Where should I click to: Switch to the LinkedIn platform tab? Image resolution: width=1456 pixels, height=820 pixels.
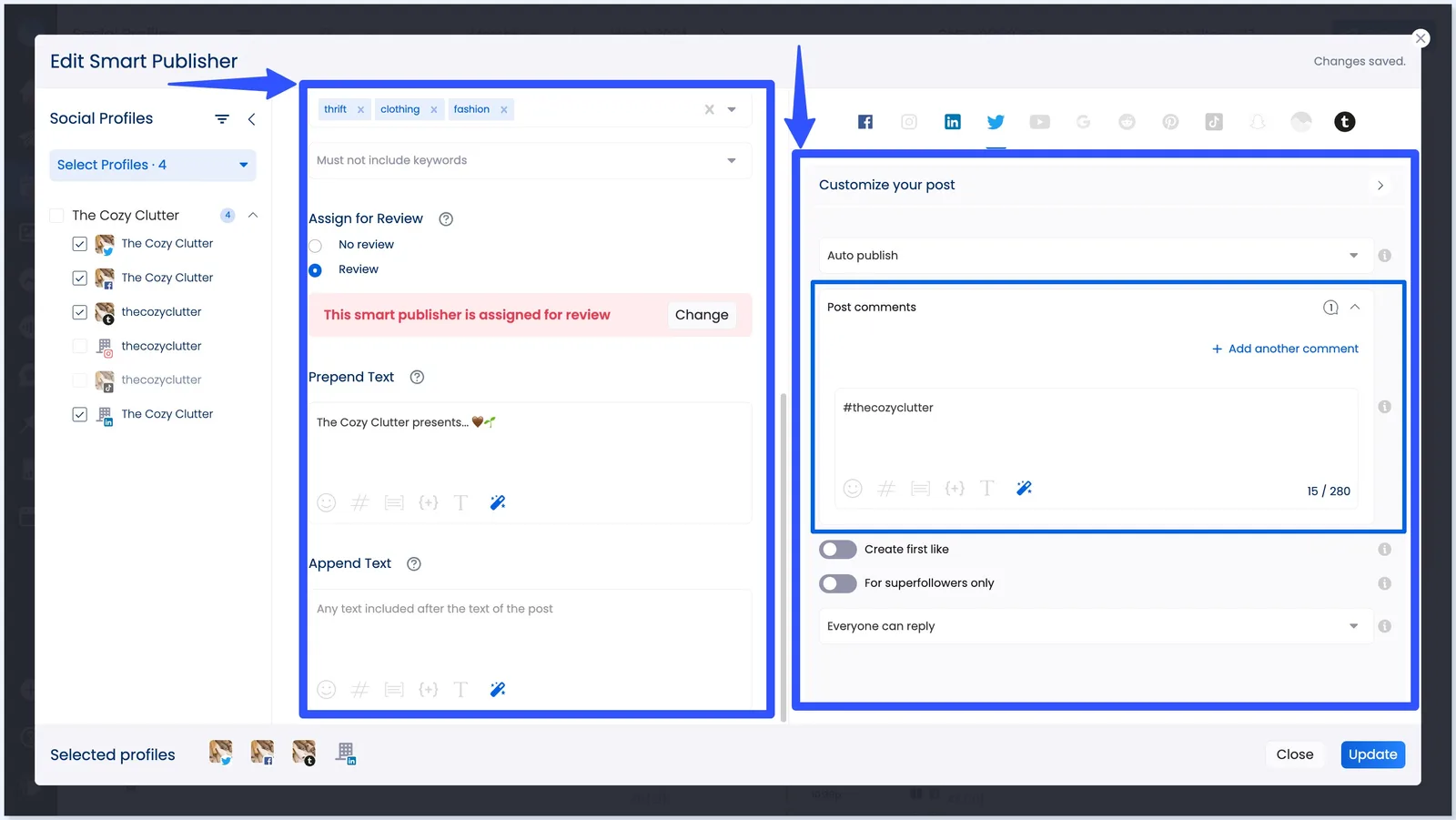point(952,122)
